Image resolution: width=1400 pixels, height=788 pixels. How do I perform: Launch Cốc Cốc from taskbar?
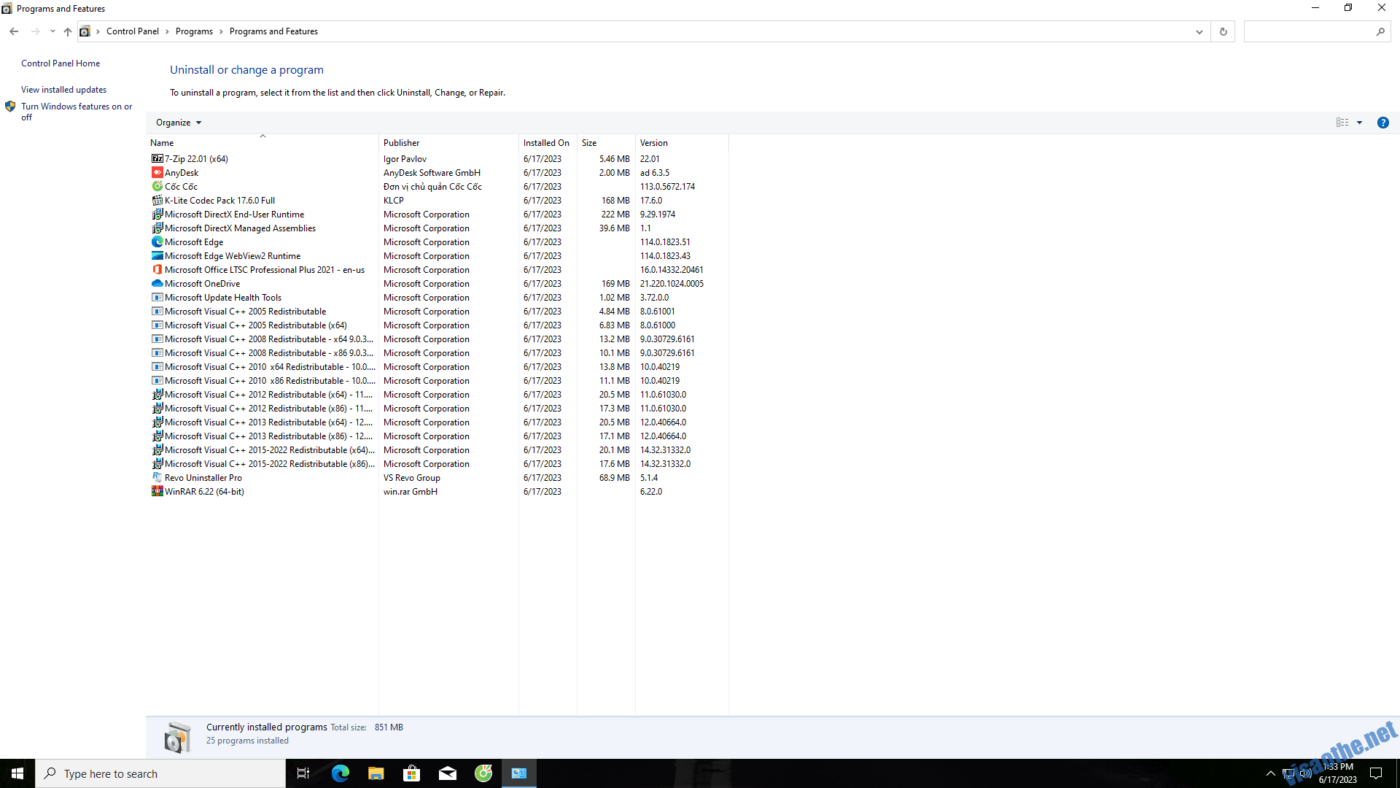point(484,773)
